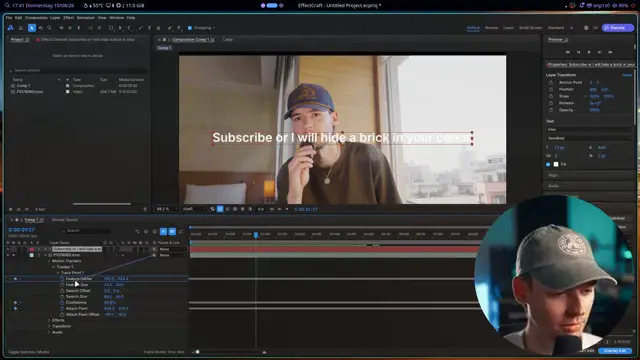Select the Rectangle shape tool in toolbar
Screen dimensions: 640x360
[x=111, y=28]
